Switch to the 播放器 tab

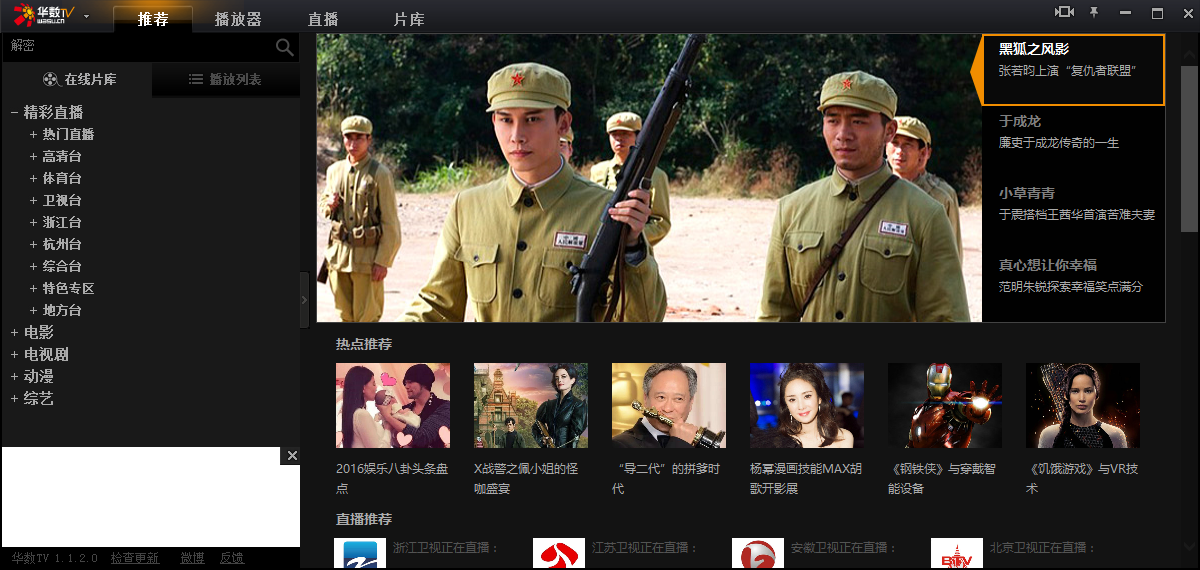(238, 19)
